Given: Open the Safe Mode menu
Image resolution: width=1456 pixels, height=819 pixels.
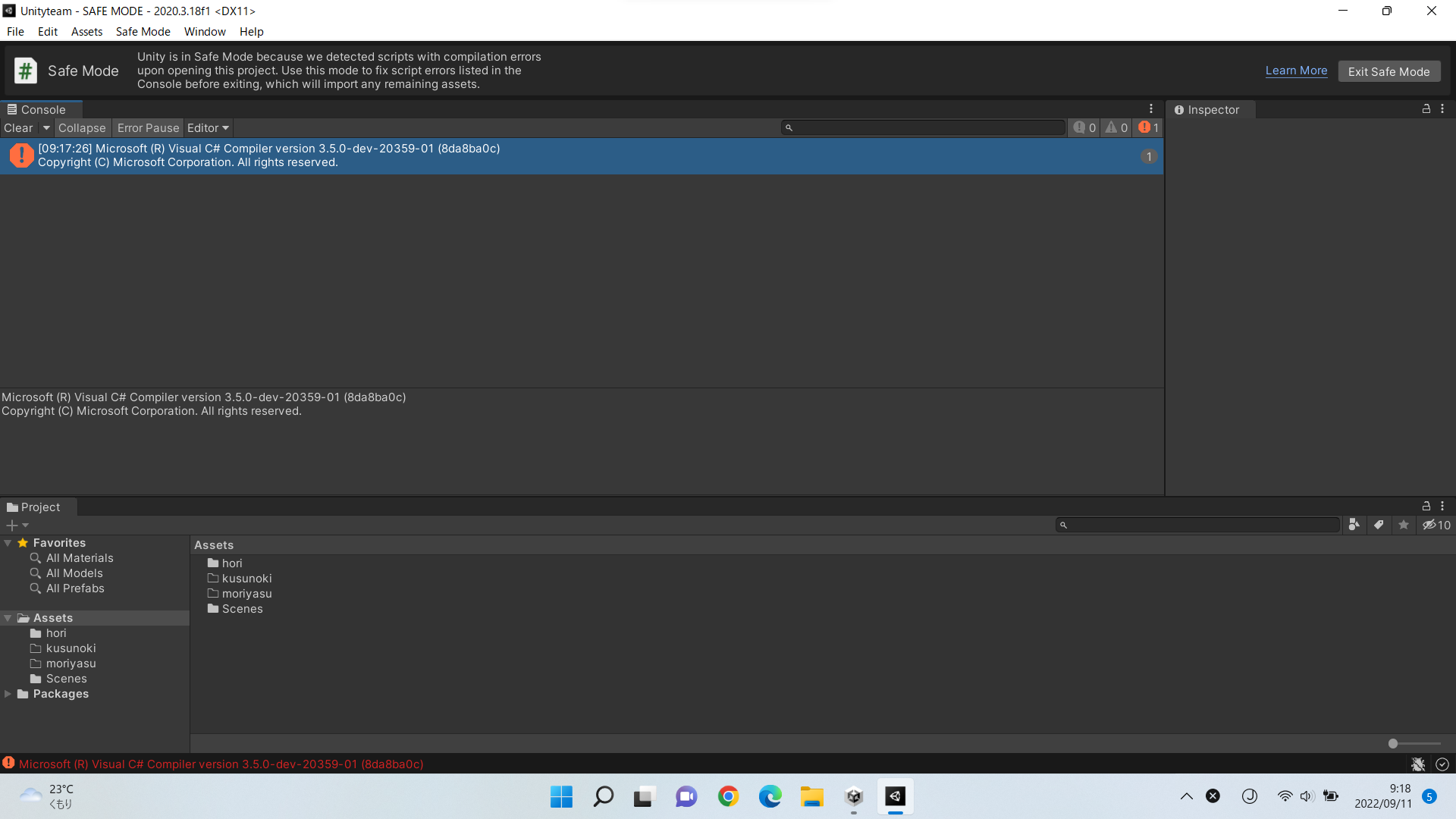Looking at the screenshot, I should 143,31.
